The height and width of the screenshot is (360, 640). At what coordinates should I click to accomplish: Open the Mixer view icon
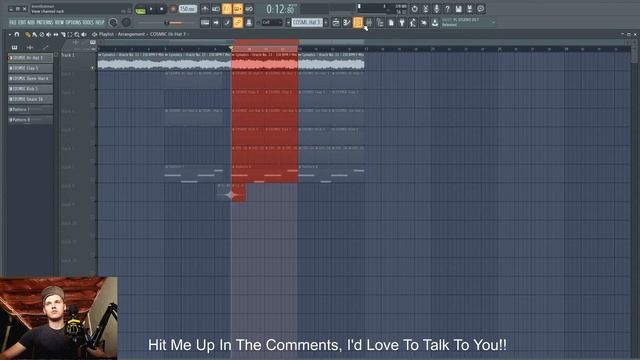[369, 22]
